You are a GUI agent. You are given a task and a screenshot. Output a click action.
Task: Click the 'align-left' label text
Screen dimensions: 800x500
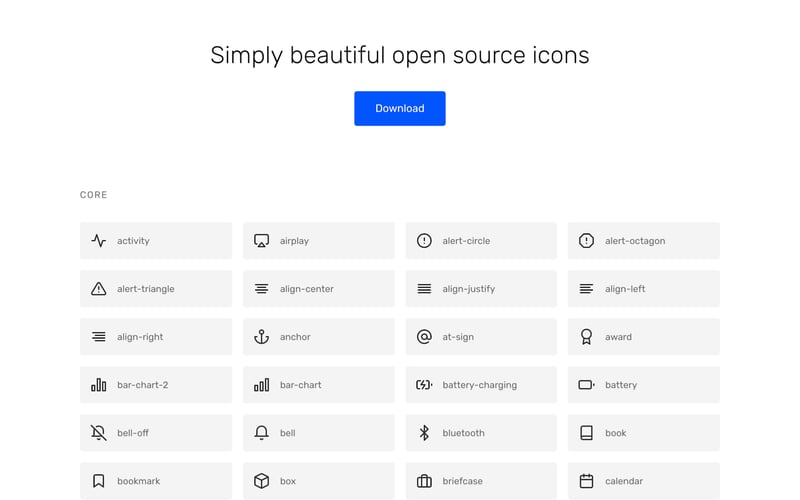click(x=624, y=289)
